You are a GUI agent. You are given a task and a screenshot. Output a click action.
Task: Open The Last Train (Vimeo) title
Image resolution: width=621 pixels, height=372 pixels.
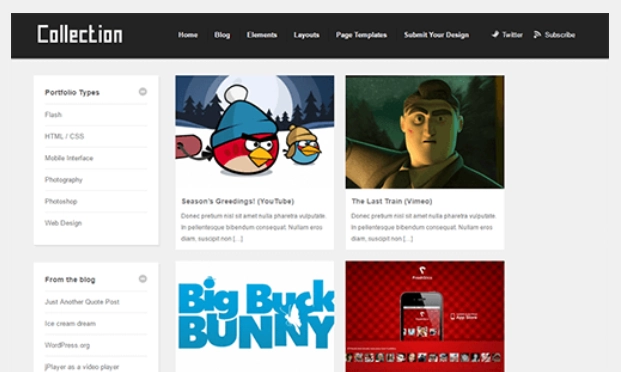coord(392,201)
